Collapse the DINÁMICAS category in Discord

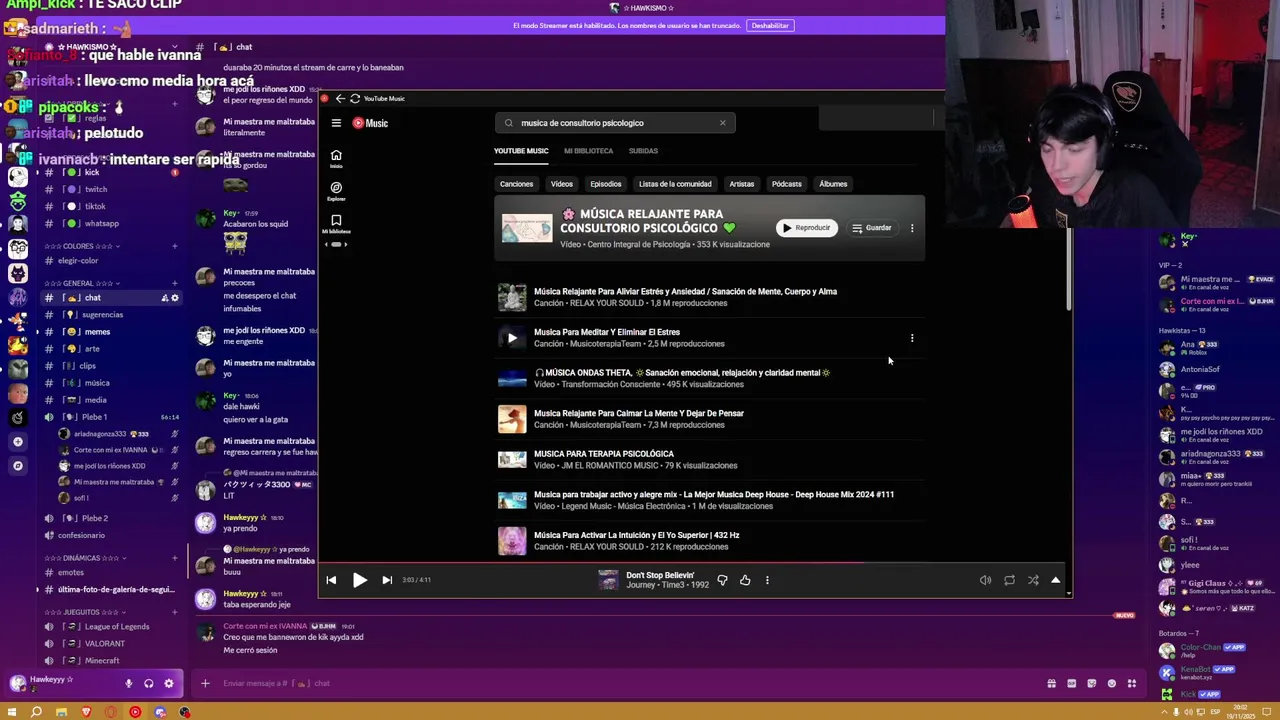84,558
